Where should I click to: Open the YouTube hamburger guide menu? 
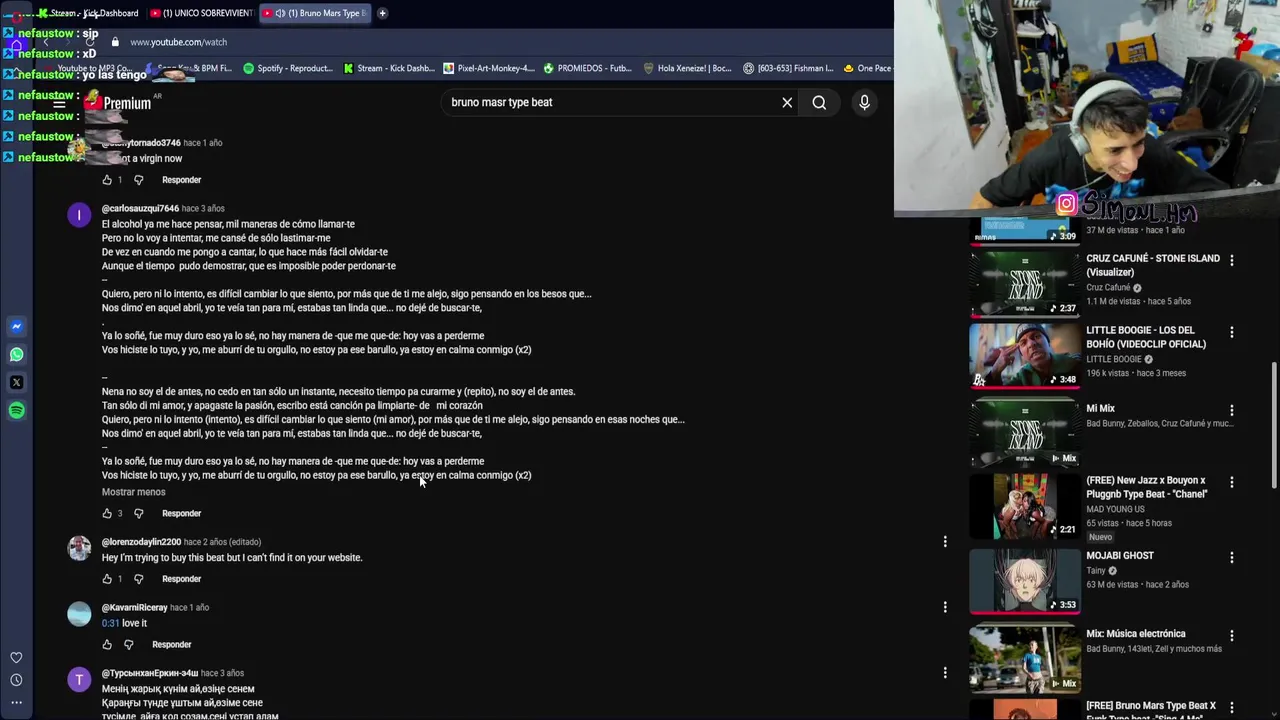[59, 103]
